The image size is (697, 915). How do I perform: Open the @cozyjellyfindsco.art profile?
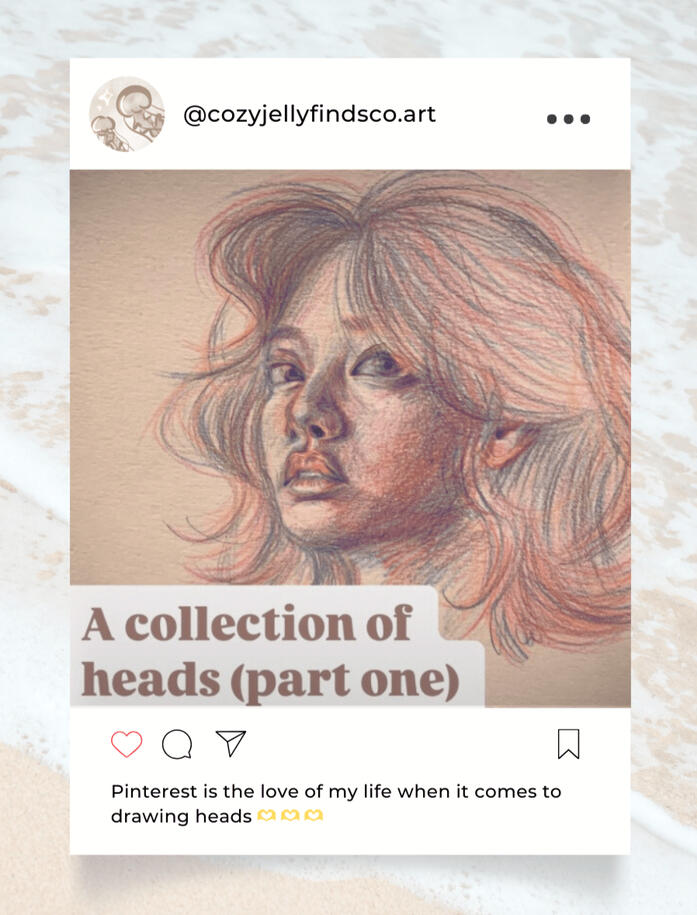tap(308, 115)
